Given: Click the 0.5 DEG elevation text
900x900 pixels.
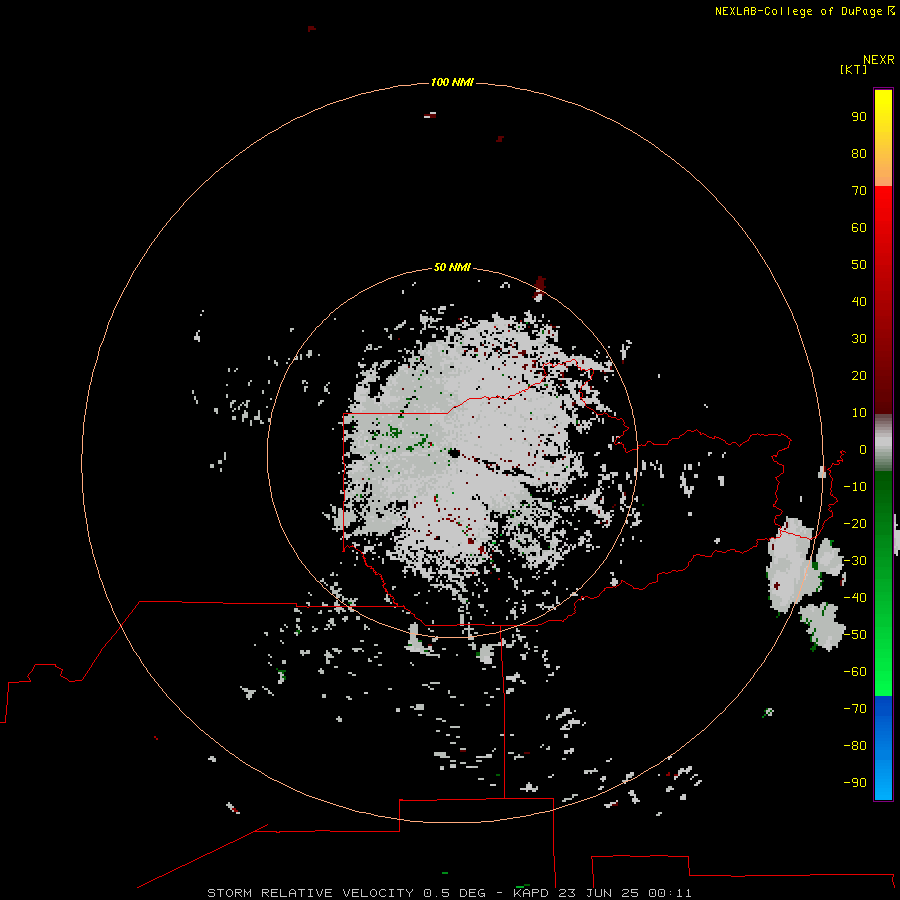Looking at the screenshot, I should point(454,893).
